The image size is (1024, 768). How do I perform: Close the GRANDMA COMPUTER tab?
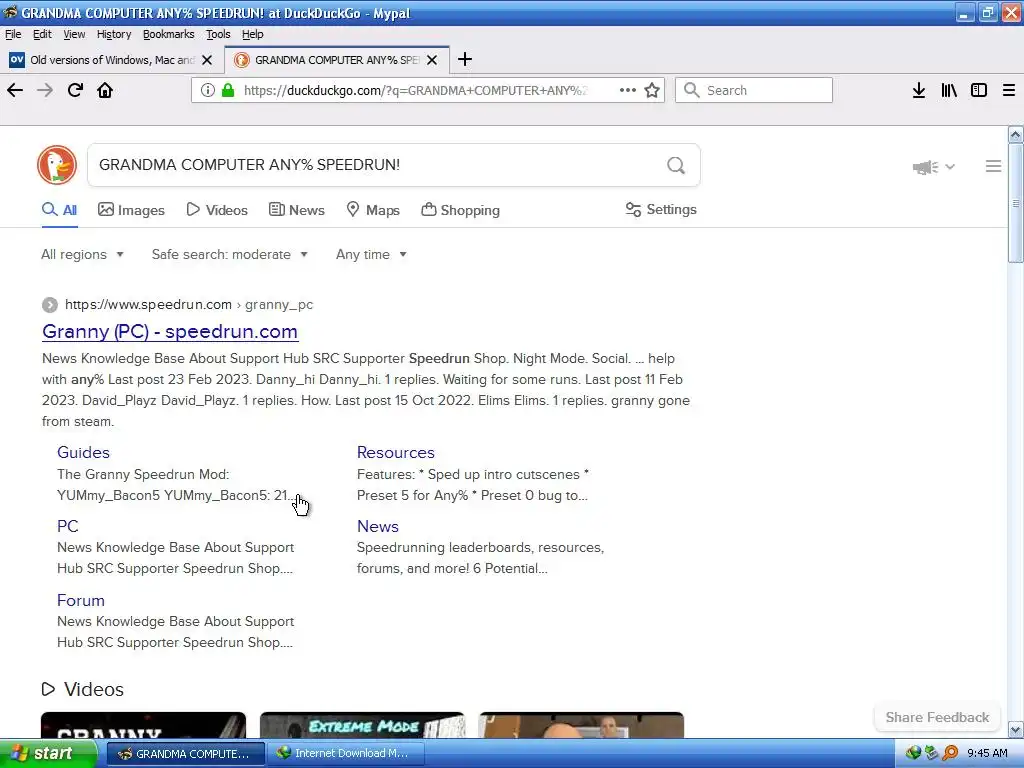click(x=432, y=60)
